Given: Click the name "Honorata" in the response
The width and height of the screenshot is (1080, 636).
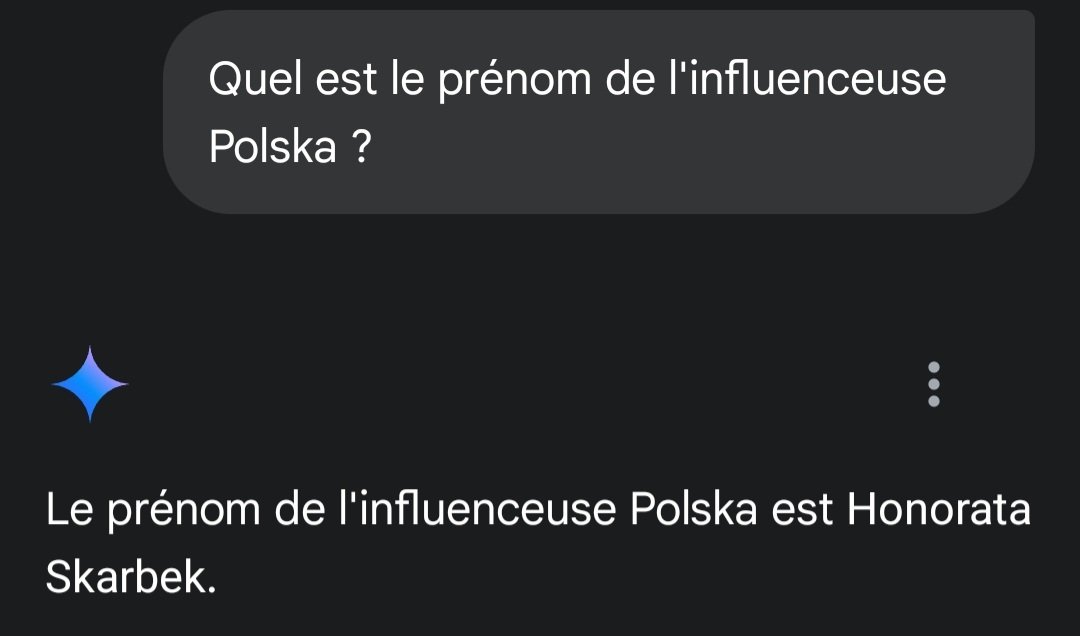Looking at the screenshot, I should click(x=938, y=510).
